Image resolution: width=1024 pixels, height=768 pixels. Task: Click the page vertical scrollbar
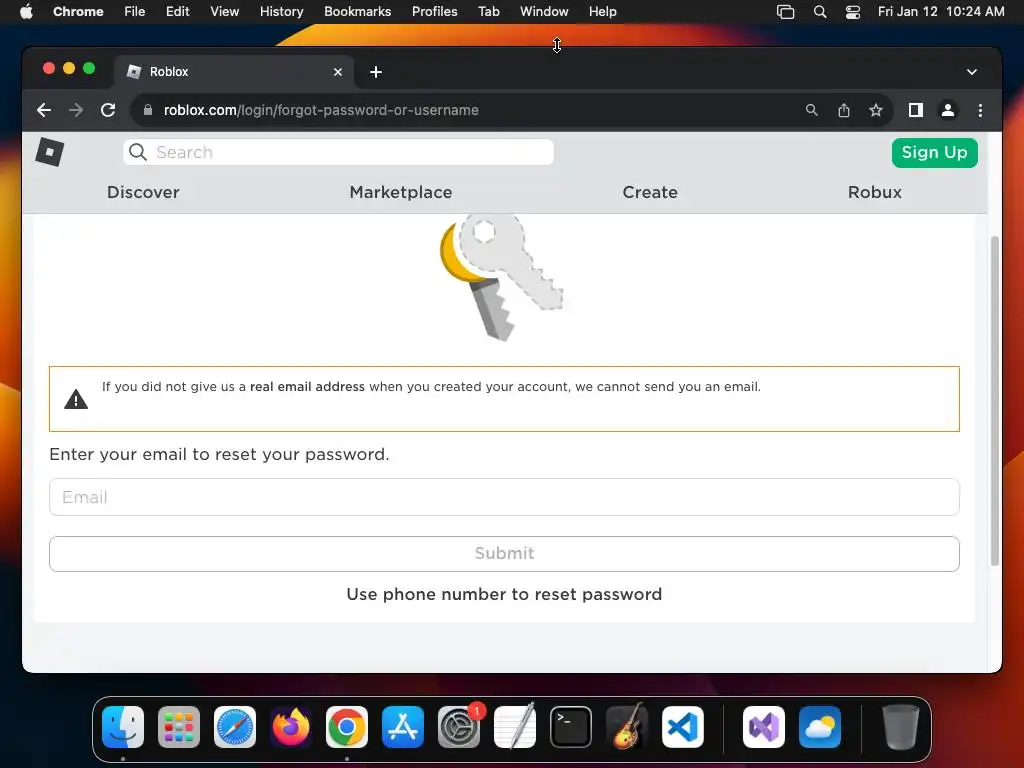995,402
